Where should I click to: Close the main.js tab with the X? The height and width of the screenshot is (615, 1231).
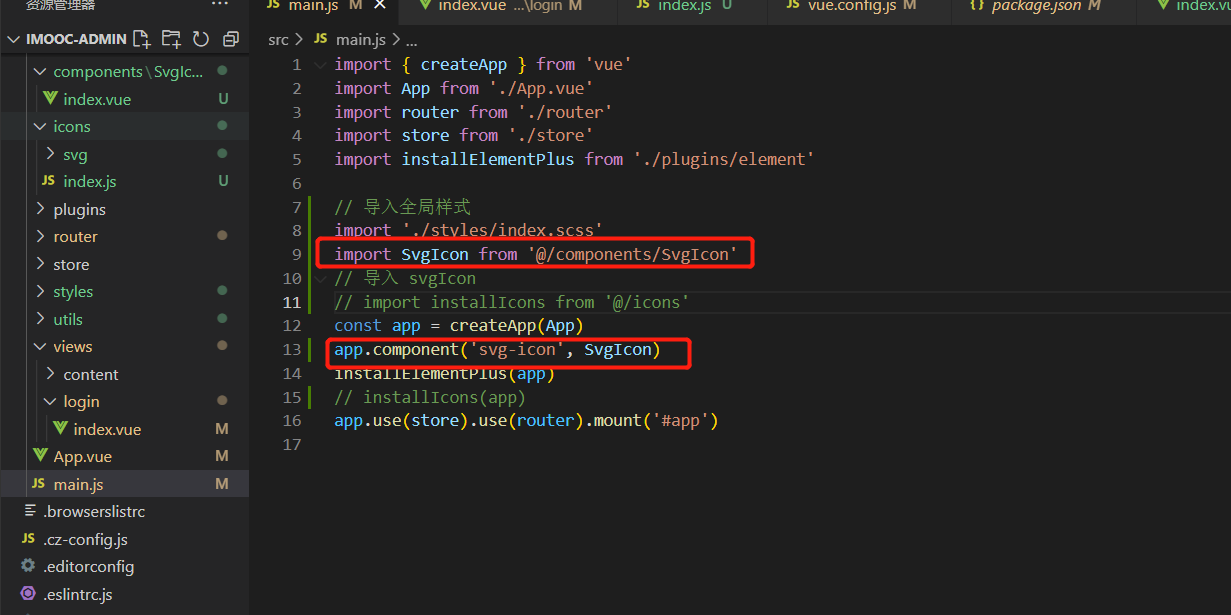point(379,6)
